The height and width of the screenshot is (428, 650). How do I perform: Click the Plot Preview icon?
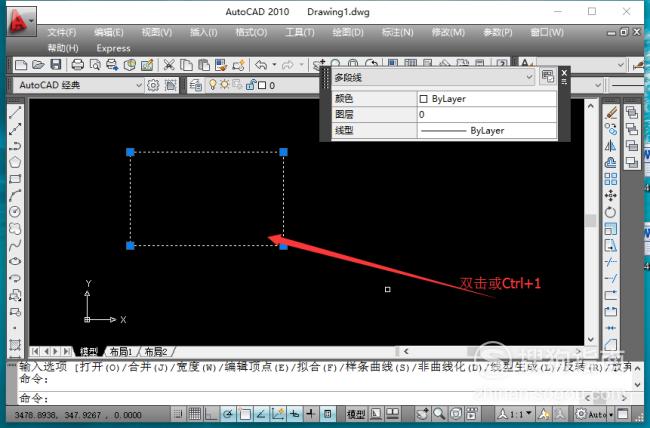point(95,65)
